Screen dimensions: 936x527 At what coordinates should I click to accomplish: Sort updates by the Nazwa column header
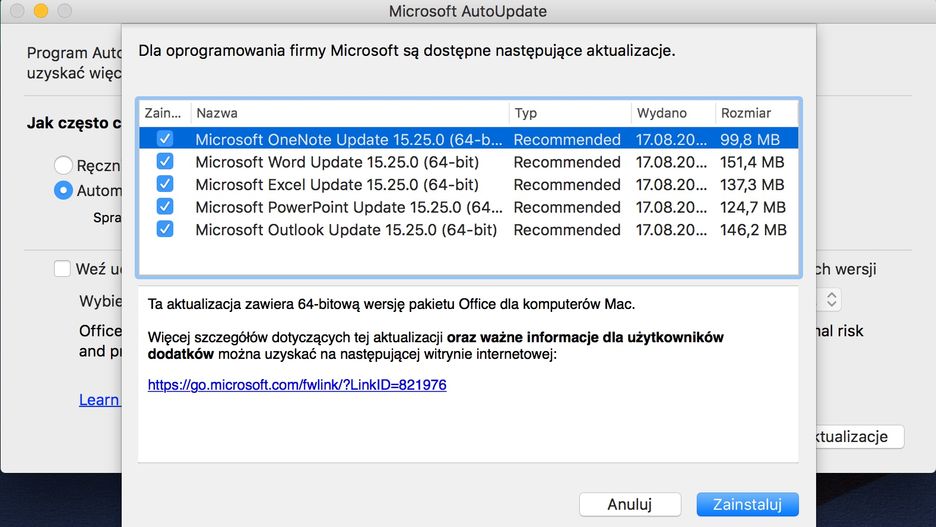(x=350, y=113)
